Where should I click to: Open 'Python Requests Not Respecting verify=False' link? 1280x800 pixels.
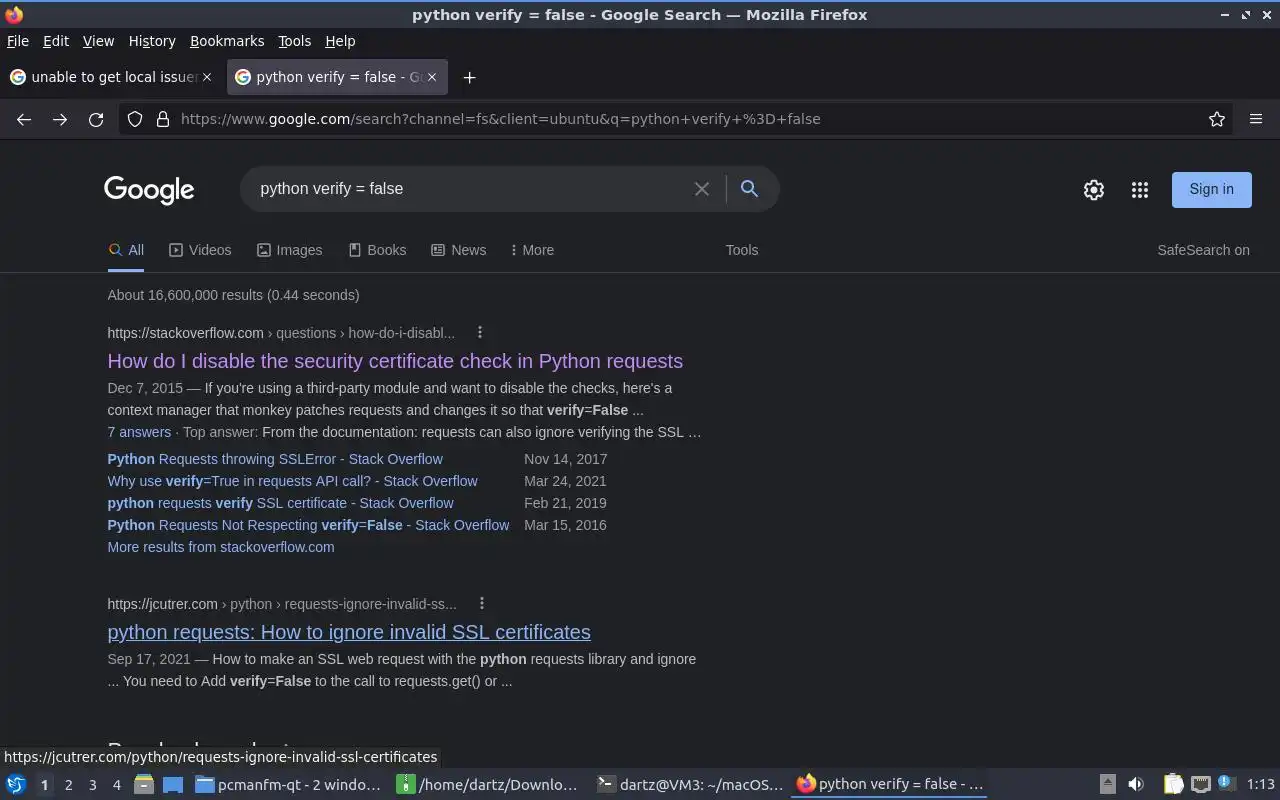308,525
